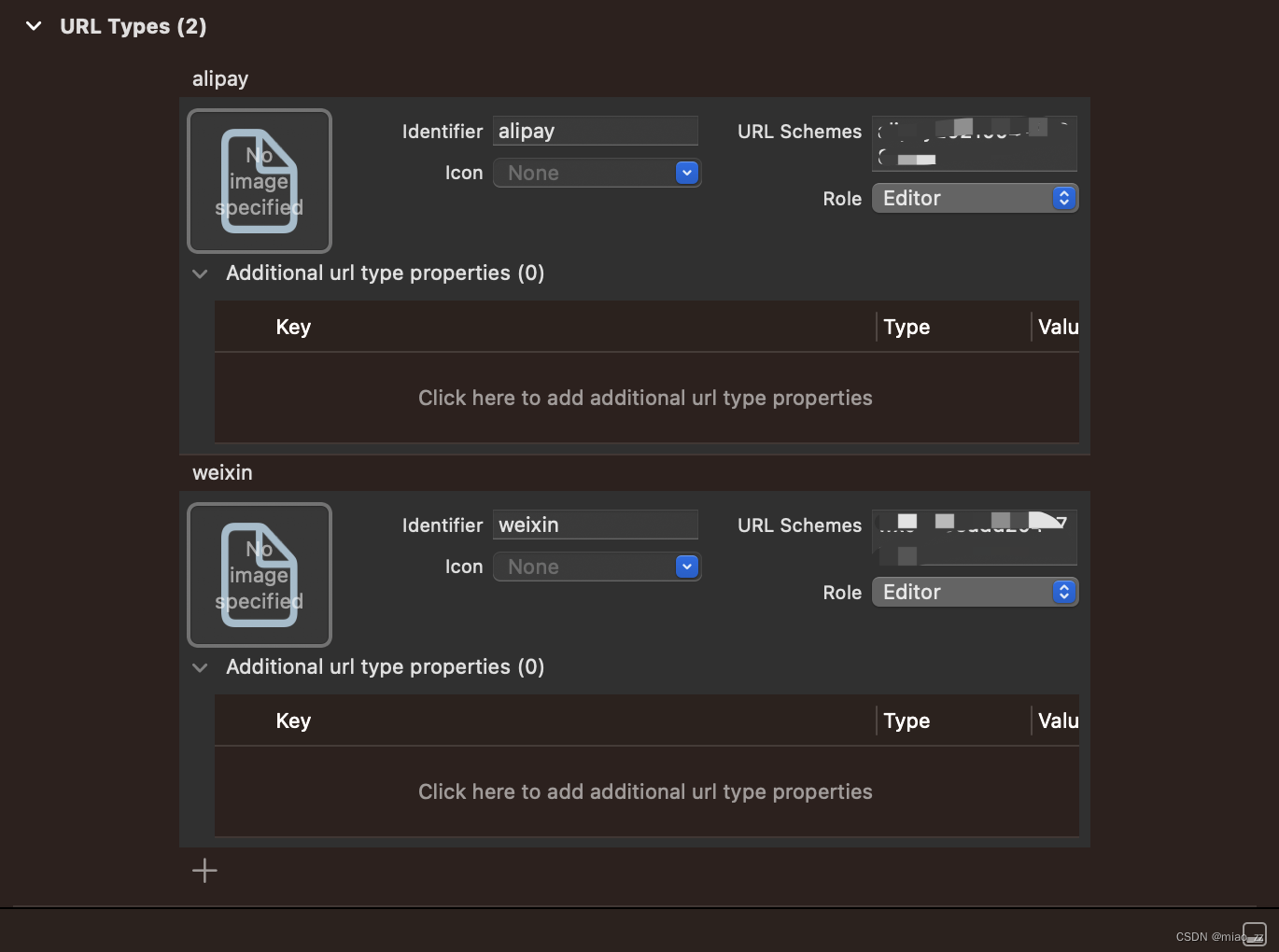This screenshot has width=1279, height=952.
Task: Select the weixin section title
Action: [222, 472]
